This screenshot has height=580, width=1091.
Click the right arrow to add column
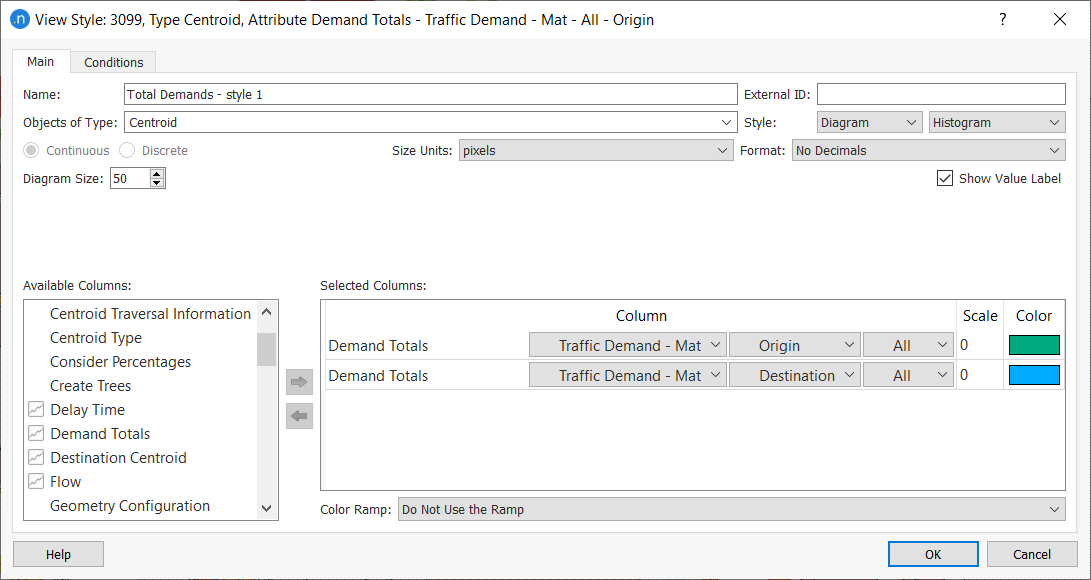point(299,382)
